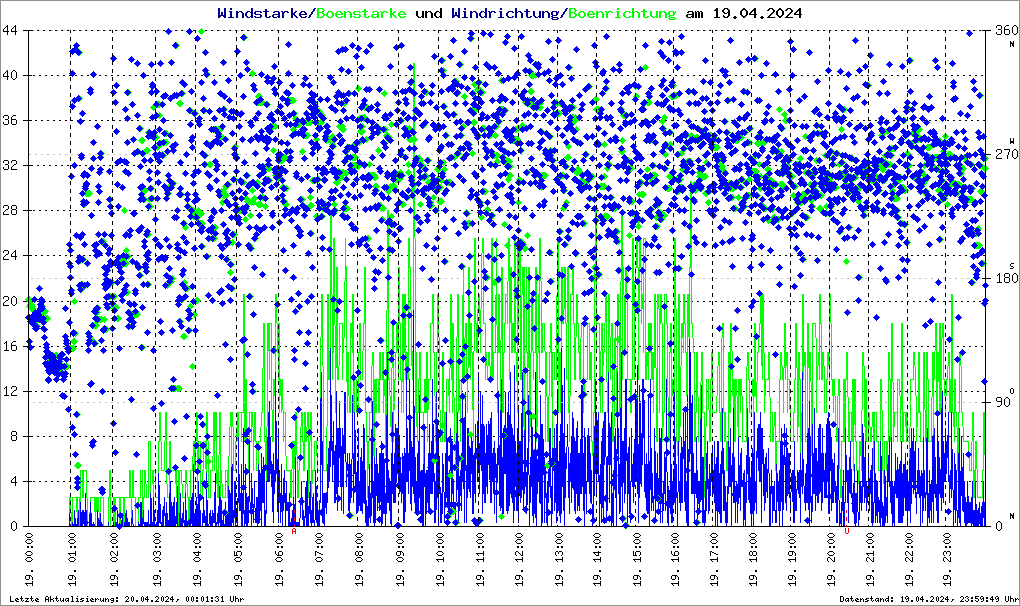This screenshot has width=1020, height=606.
Task: Click left axis value 24
Action: coord(10,256)
